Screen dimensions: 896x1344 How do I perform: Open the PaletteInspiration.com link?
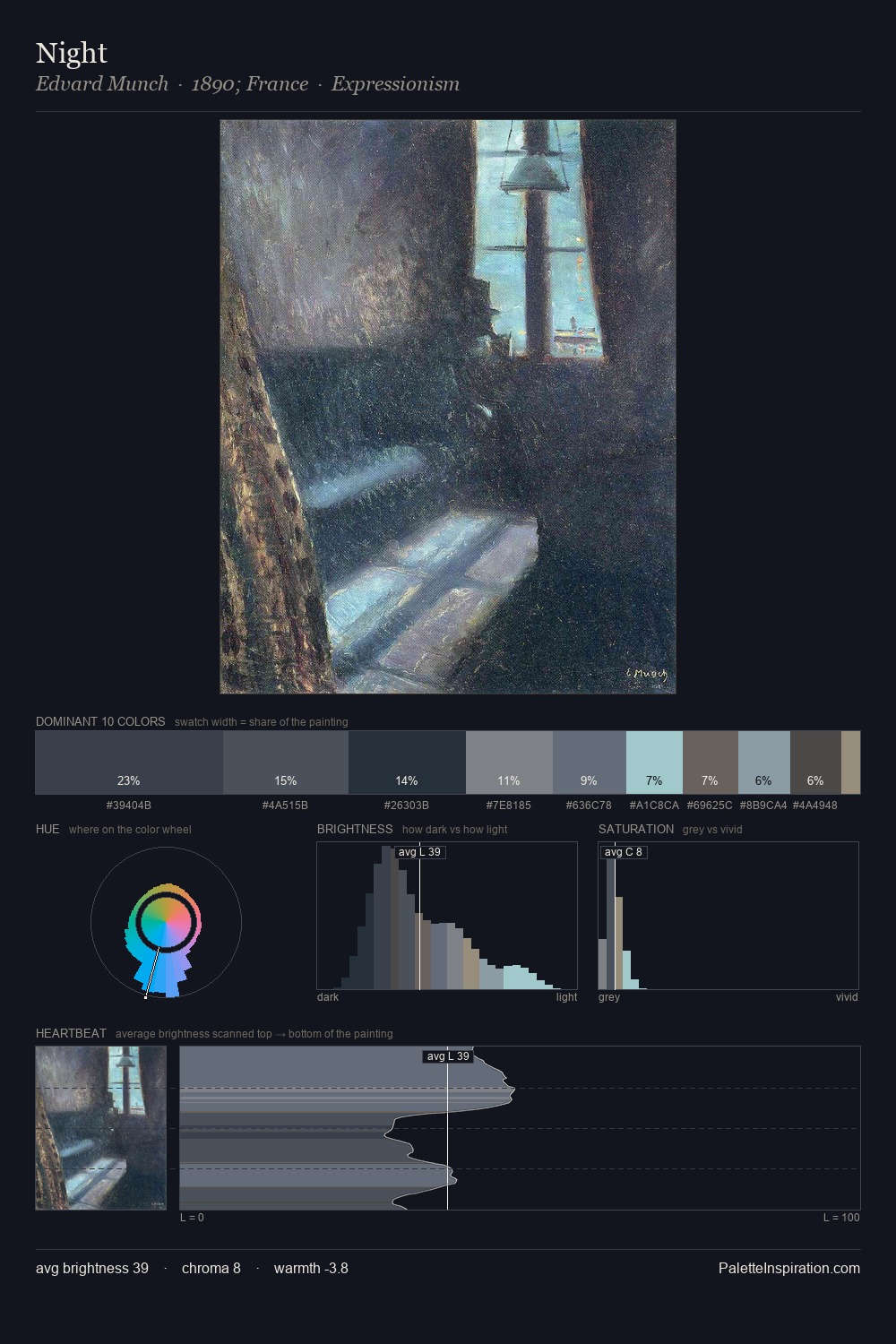point(789,1269)
